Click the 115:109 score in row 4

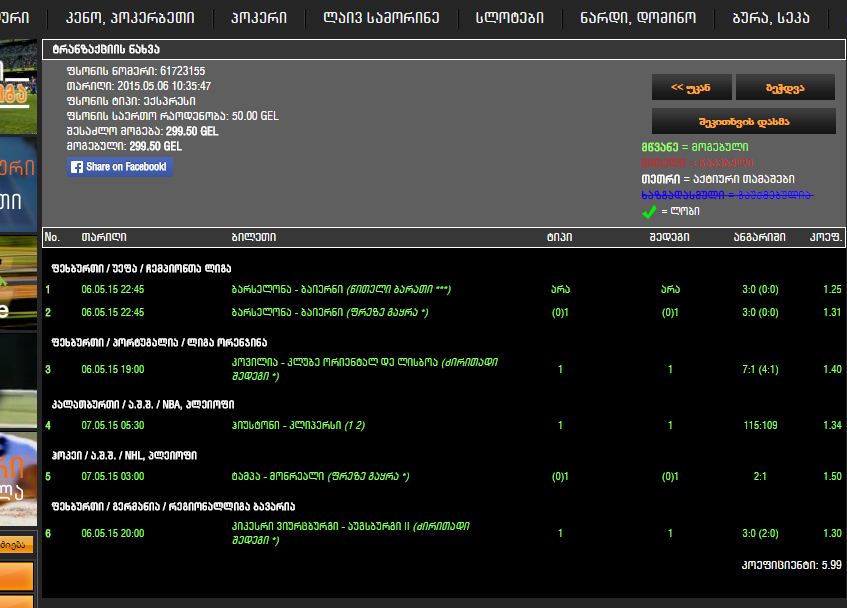pos(759,425)
